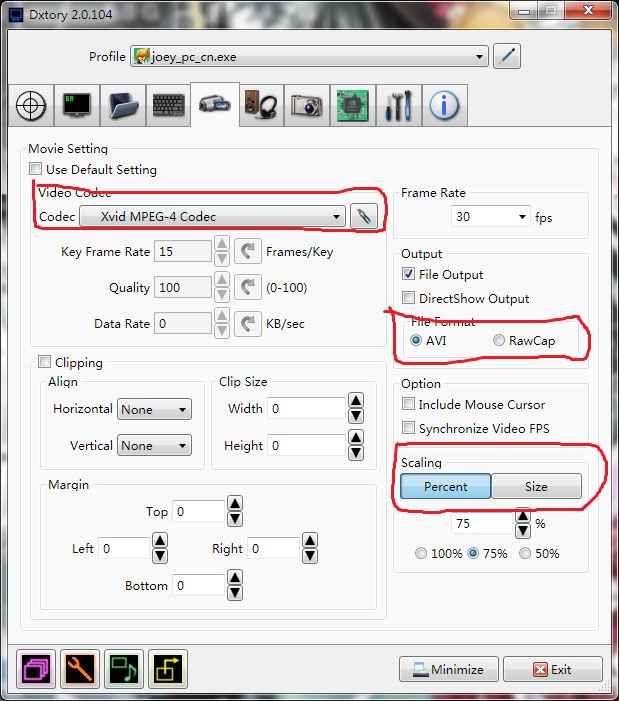The width and height of the screenshot is (619, 701).
Task: Select the AVI file format radio
Action: (x=416, y=340)
